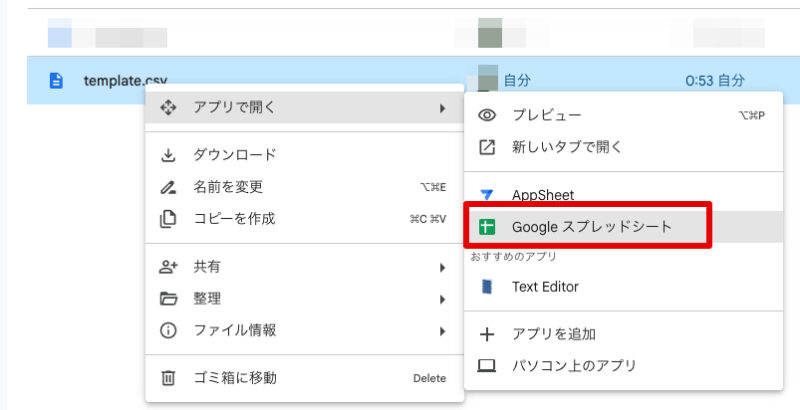Click the four-arrow icon beside アプリで開く
The height and width of the screenshot is (410, 800).
pyautogui.click(x=168, y=108)
